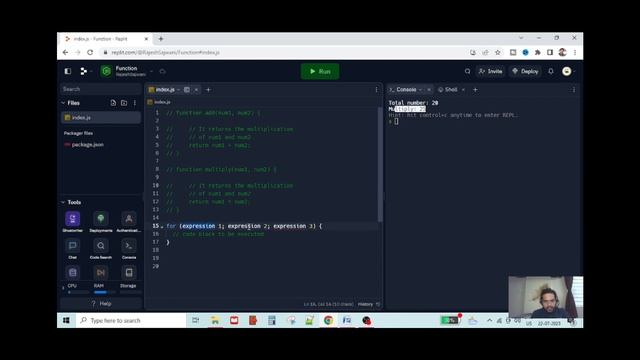Open the Chat tool
This screenshot has height=360, width=640.
click(73, 246)
